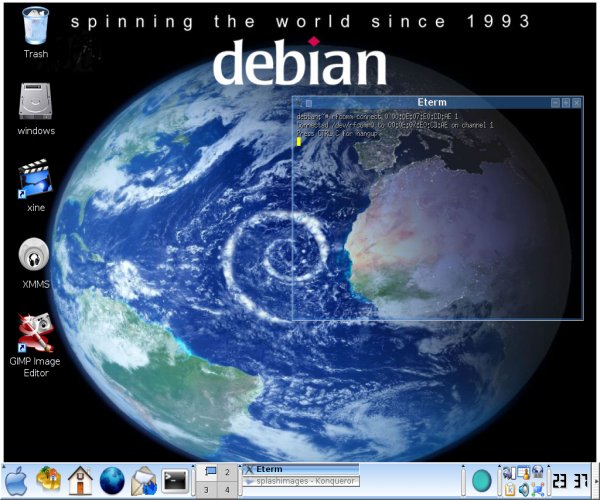Click the desktop access icon beside the Apple menu

click(x=49, y=479)
